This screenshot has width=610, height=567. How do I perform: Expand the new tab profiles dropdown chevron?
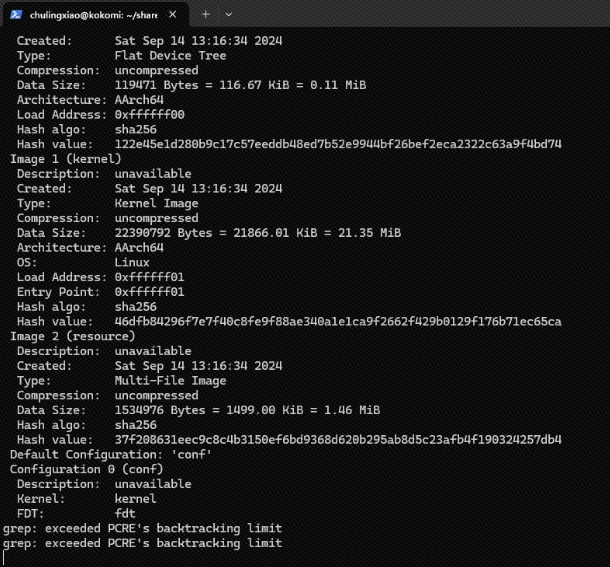(x=229, y=15)
